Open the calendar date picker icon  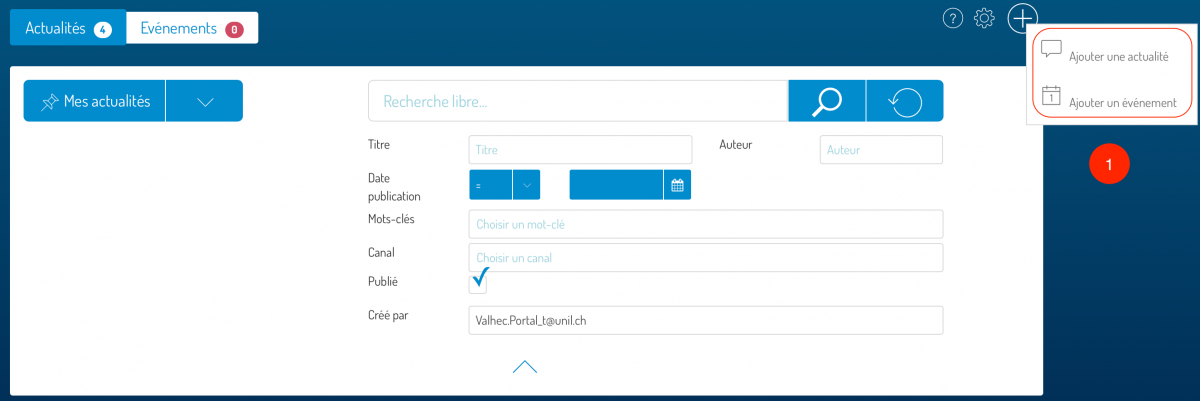[677, 185]
